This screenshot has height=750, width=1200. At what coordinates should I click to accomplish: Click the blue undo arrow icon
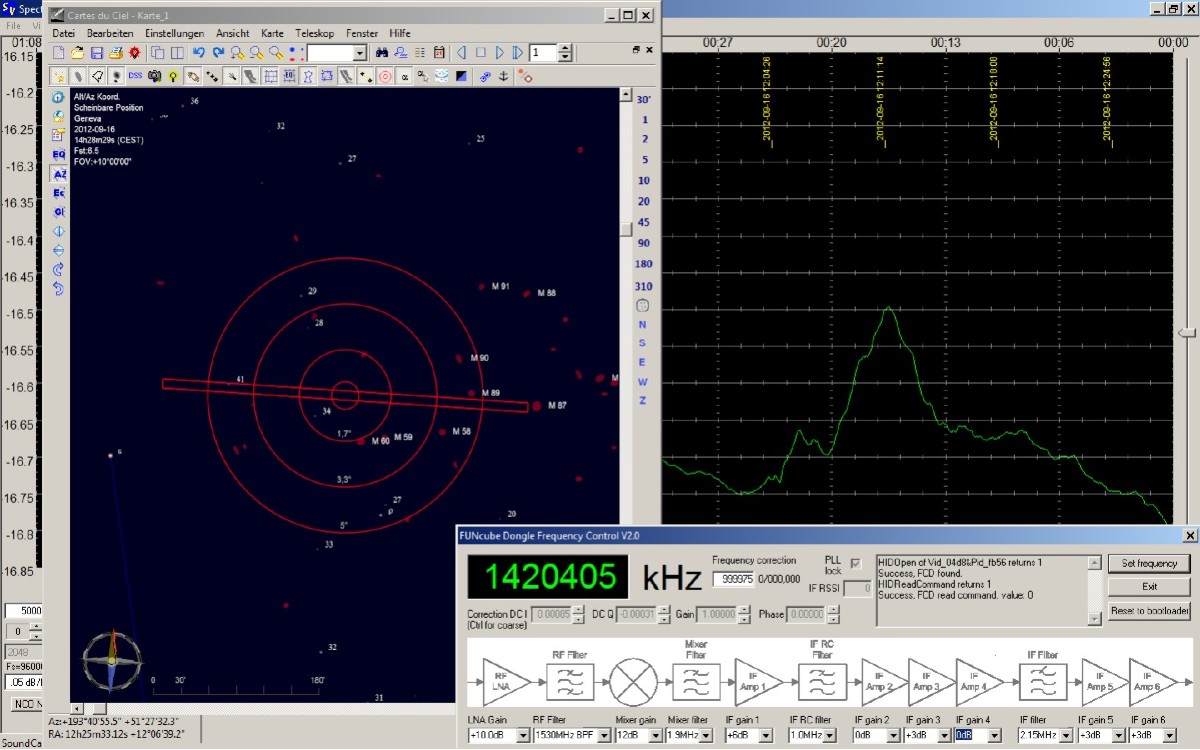point(198,53)
